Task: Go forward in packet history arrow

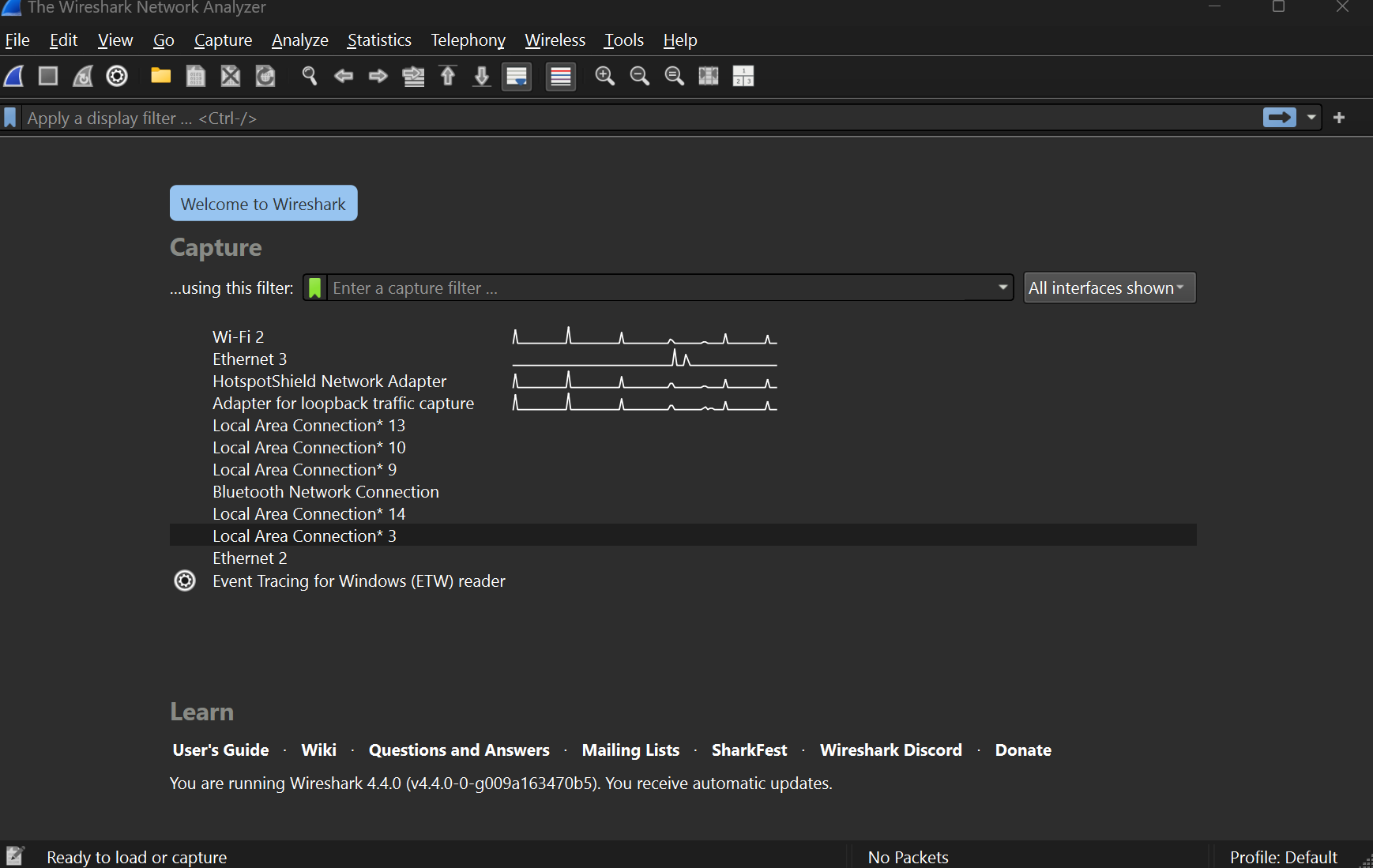Action: click(x=378, y=76)
